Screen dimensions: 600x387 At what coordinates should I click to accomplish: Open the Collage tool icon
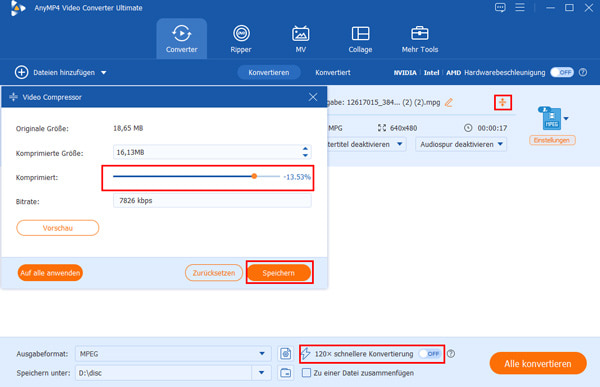pos(360,34)
